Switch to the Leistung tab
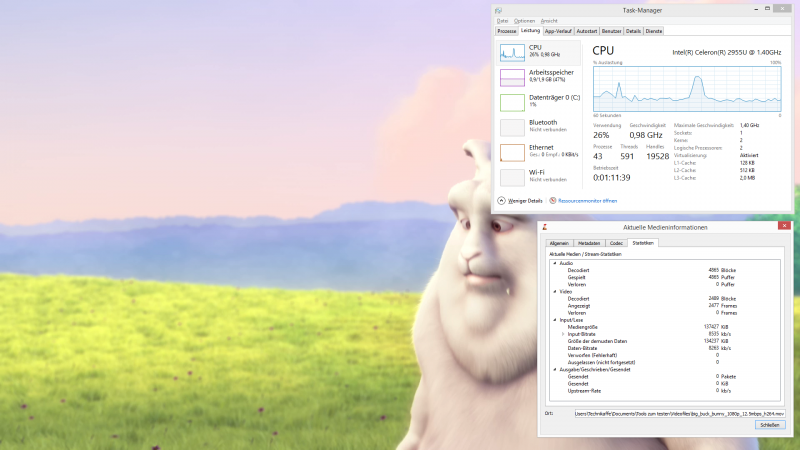Screen dimensions: 800x450 (x=530, y=31)
